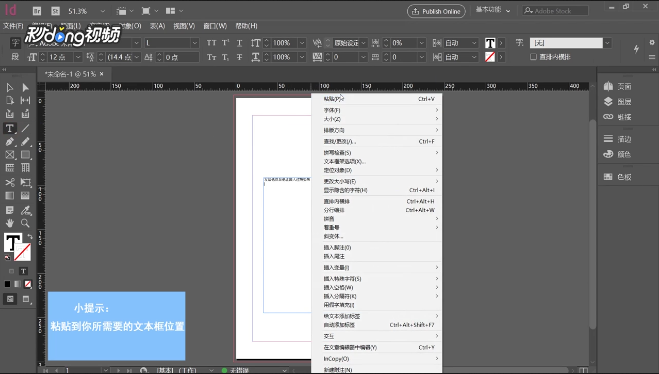The width and height of the screenshot is (659, 374).
Task: Select the Type tool
Action: pyautogui.click(x=10, y=128)
